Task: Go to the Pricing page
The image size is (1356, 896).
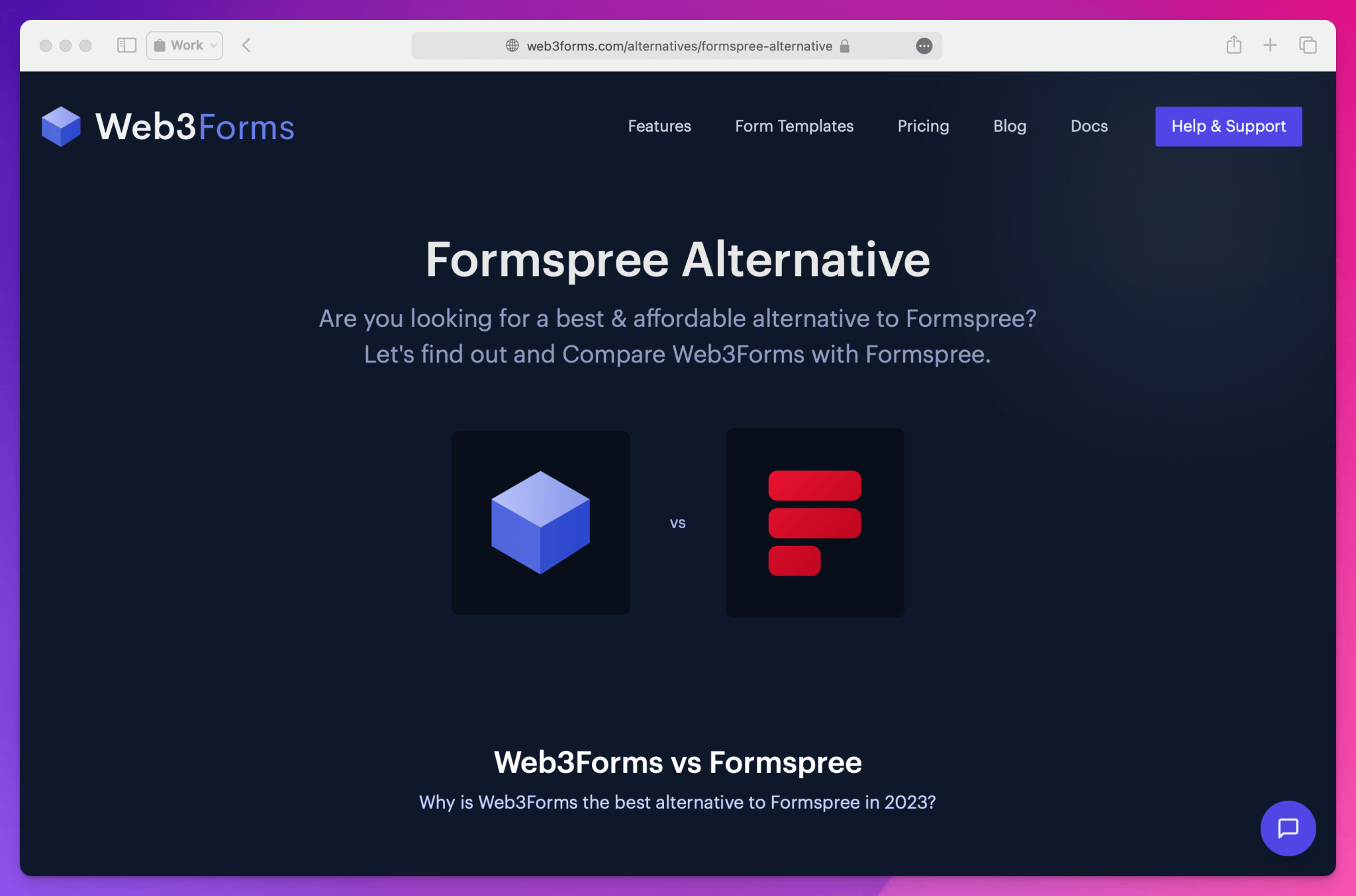Action: click(x=923, y=126)
